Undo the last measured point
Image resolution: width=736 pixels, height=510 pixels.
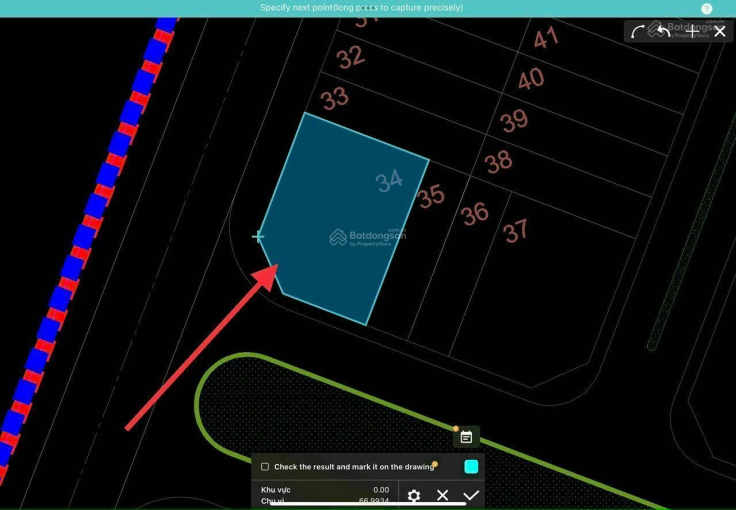(662, 31)
